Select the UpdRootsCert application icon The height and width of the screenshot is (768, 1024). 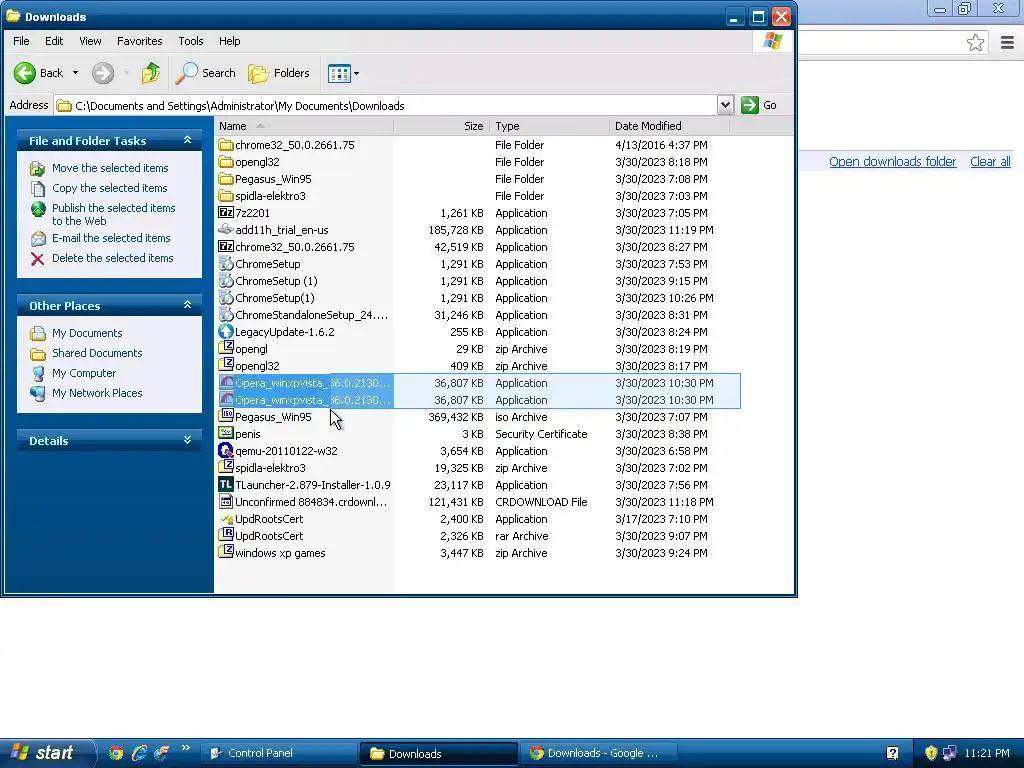click(x=226, y=519)
